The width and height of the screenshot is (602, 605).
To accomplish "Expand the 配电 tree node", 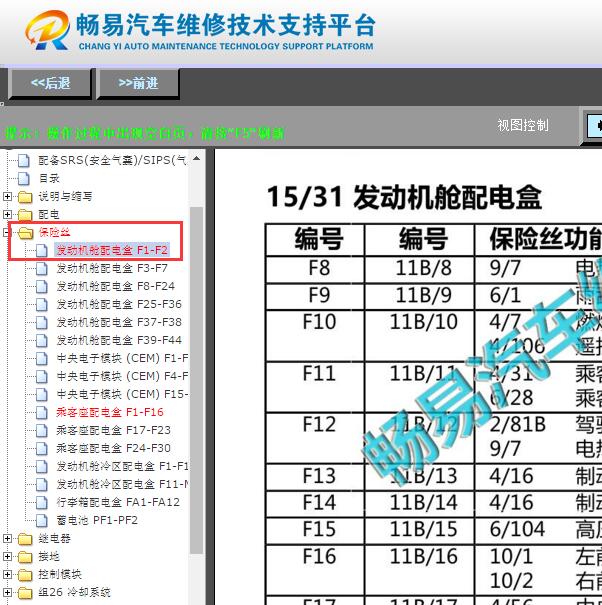I will pyautogui.click(x=7, y=215).
